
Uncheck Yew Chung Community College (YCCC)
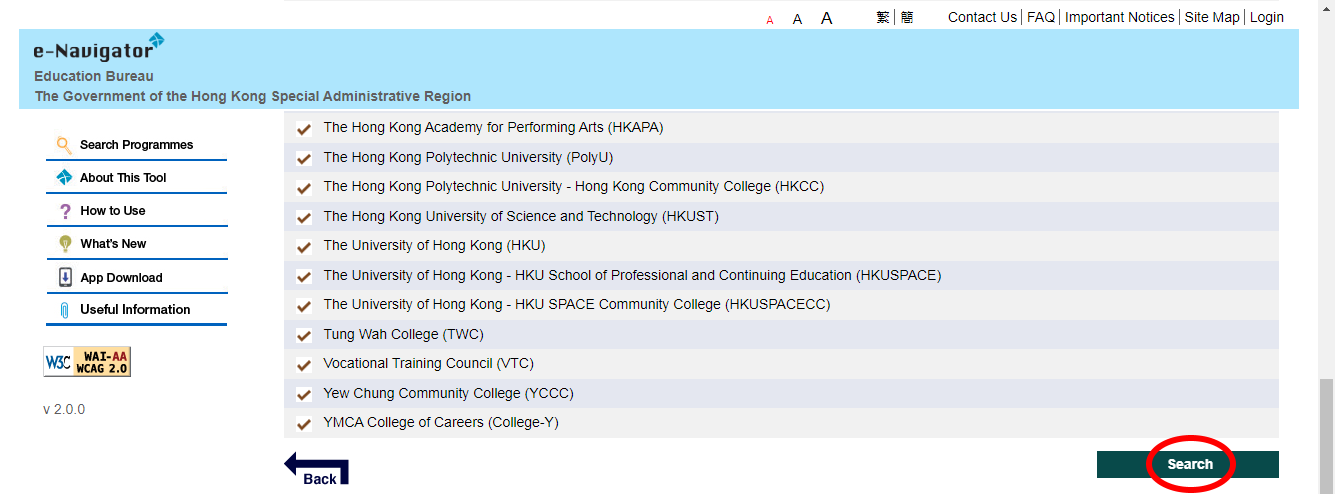pyautogui.click(x=304, y=395)
